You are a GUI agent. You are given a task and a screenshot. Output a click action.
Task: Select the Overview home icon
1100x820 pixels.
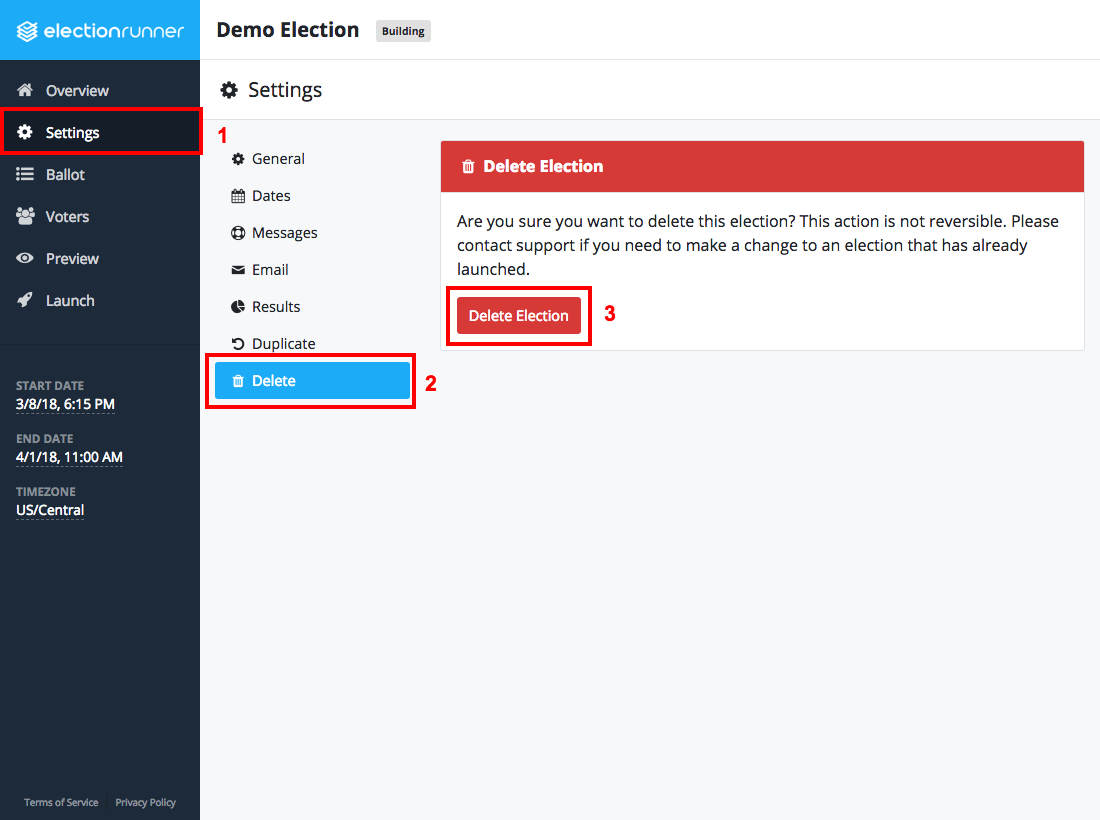[x=27, y=90]
